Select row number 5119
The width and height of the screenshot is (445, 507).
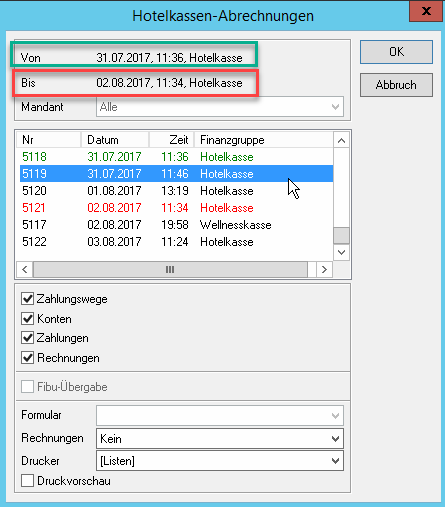click(x=176, y=174)
